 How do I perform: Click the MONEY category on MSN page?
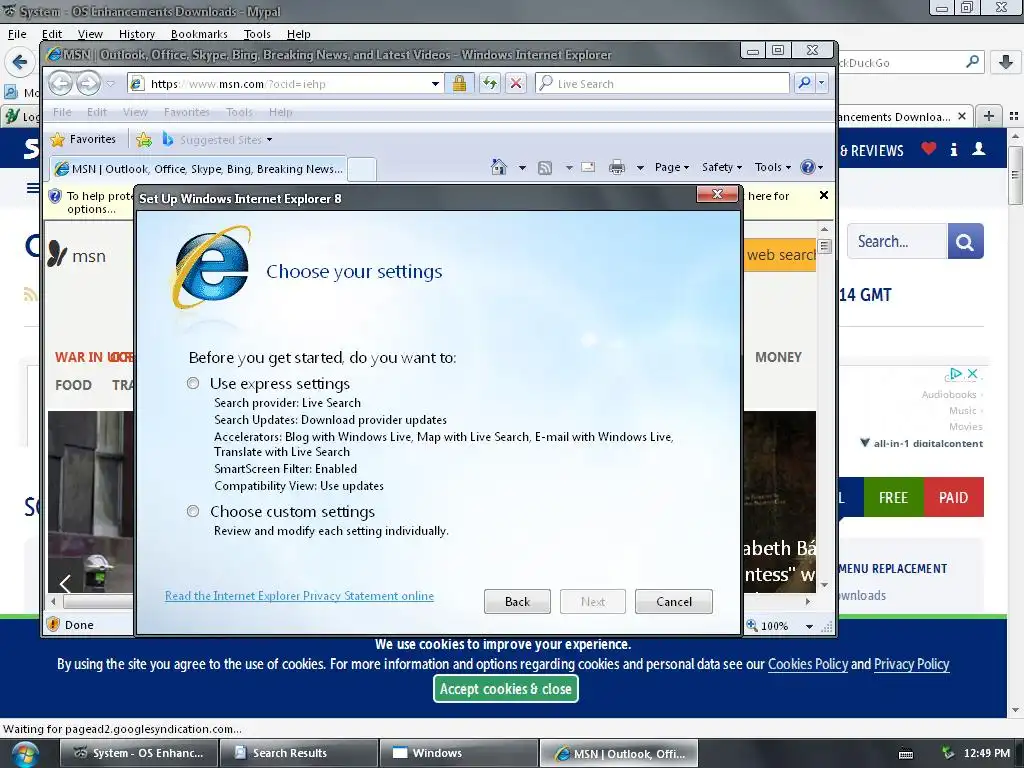pos(778,357)
